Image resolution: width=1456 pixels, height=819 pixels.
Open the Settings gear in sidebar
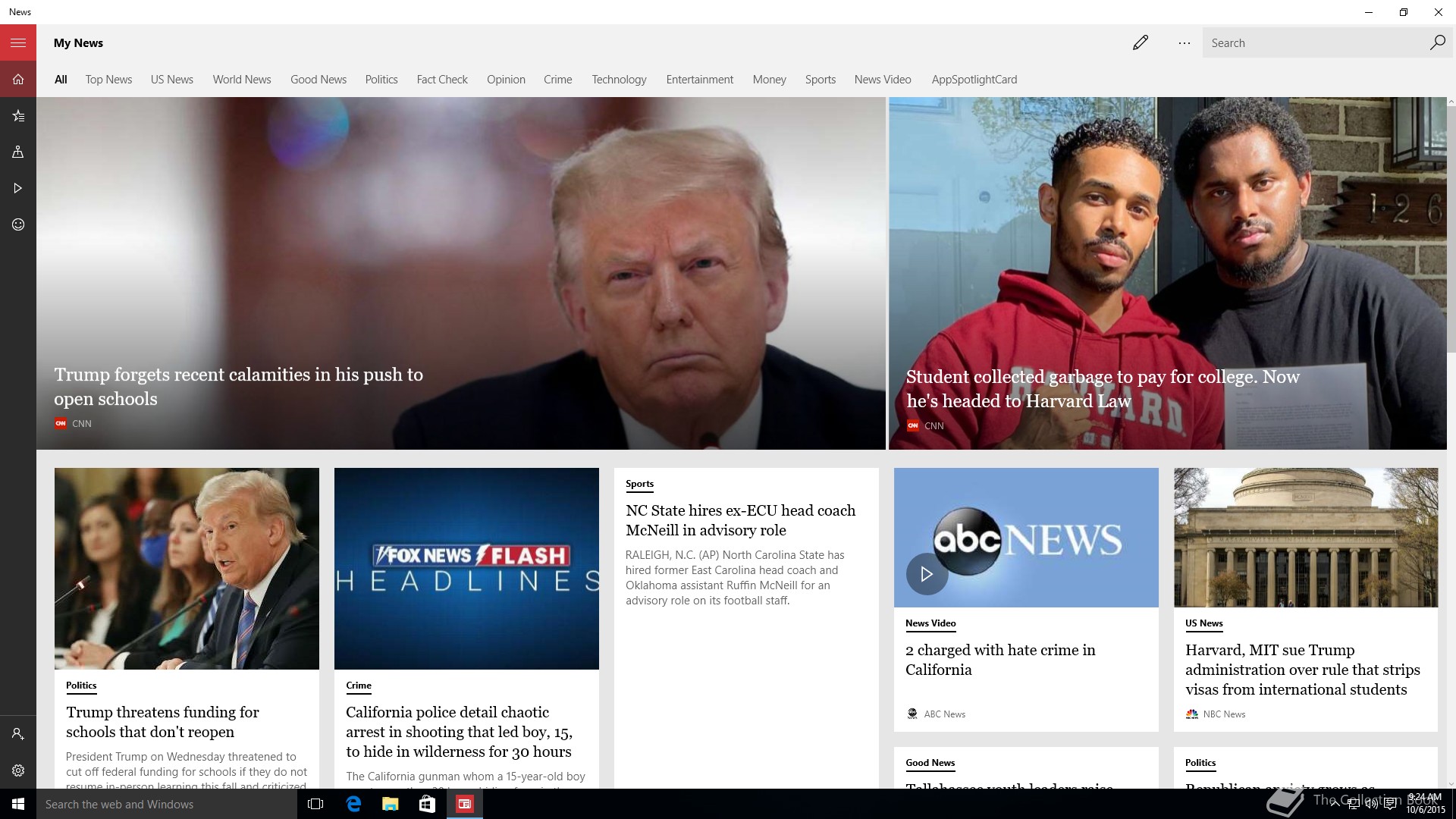click(18, 770)
